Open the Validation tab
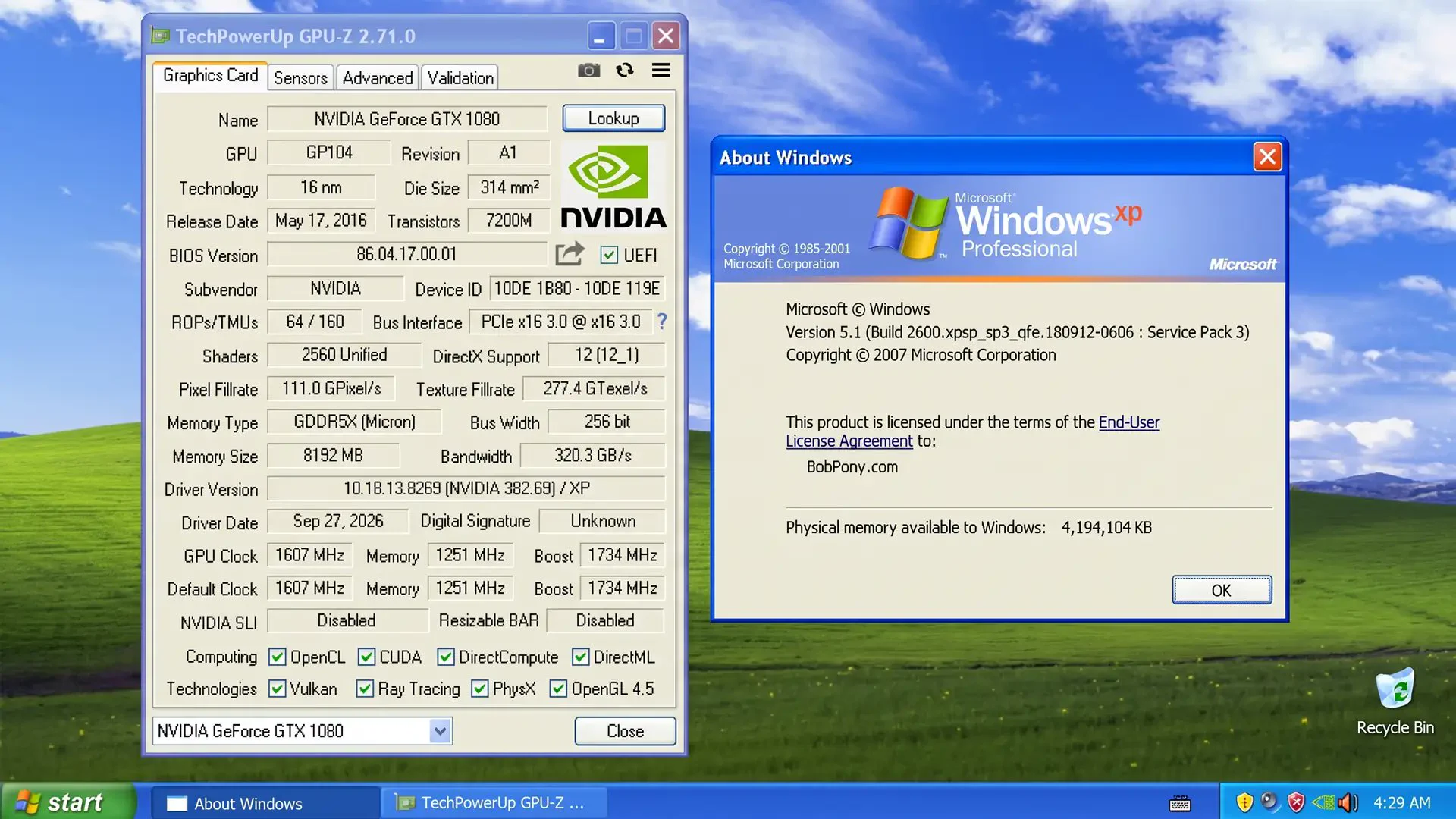The height and width of the screenshot is (819, 1456). tap(460, 78)
